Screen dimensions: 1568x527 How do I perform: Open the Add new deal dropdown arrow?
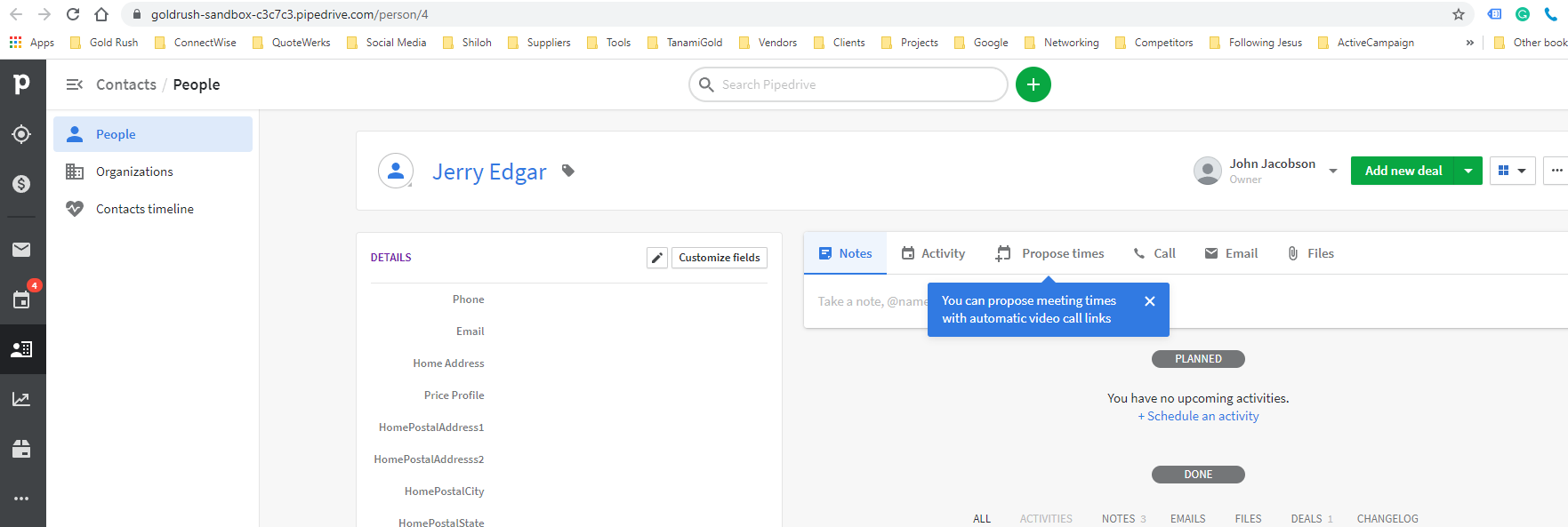pos(1468,171)
